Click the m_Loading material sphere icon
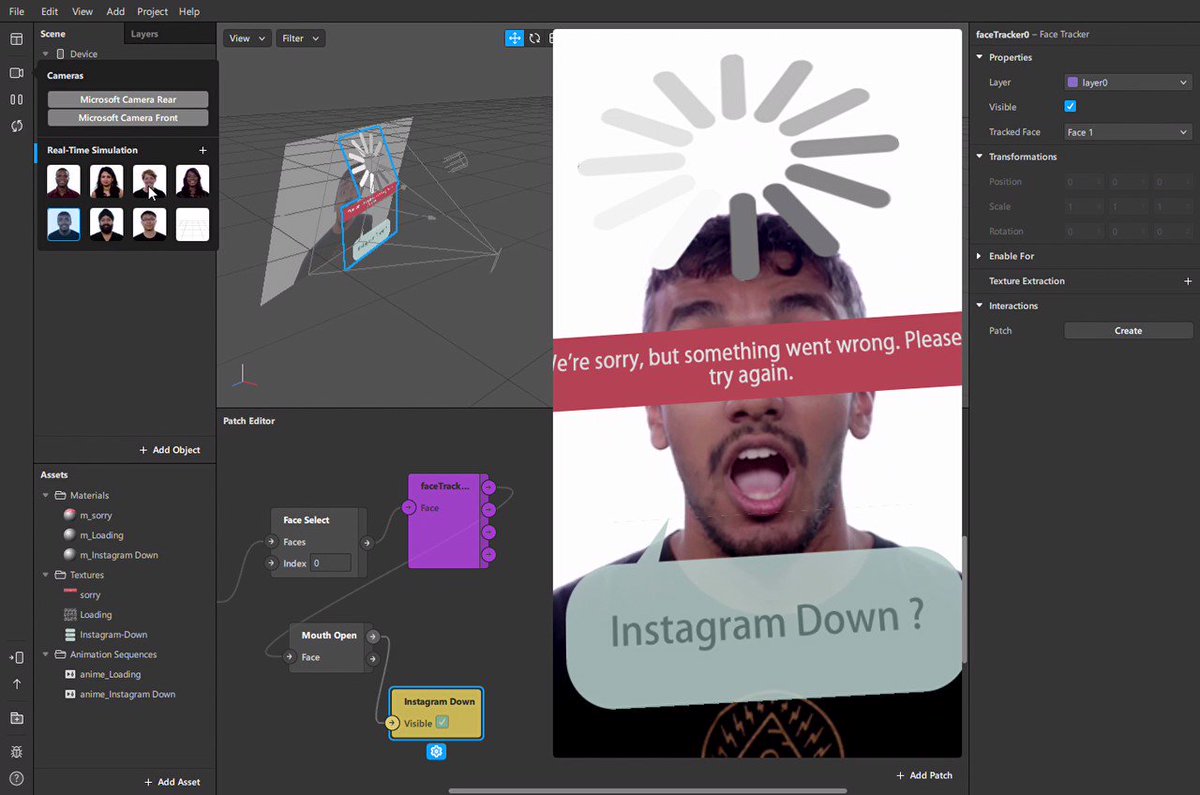This screenshot has height=795, width=1200. click(x=69, y=535)
